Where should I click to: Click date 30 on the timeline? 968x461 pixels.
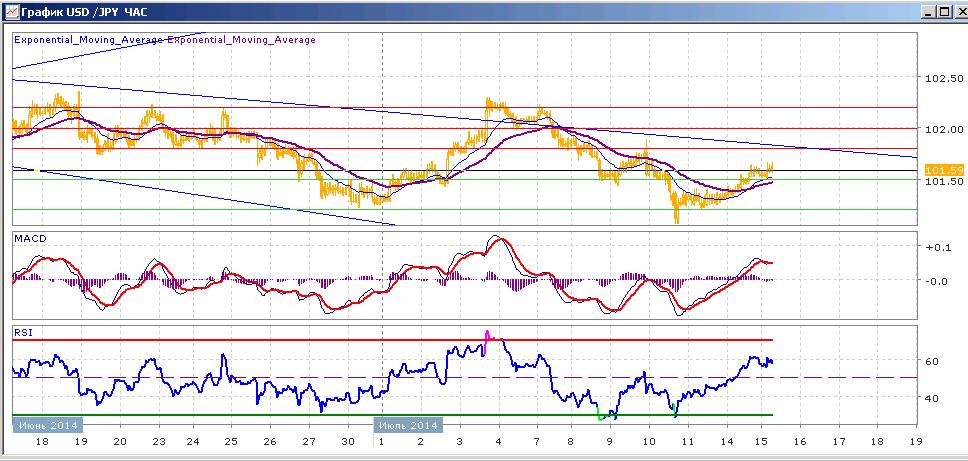tap(349, 442)
